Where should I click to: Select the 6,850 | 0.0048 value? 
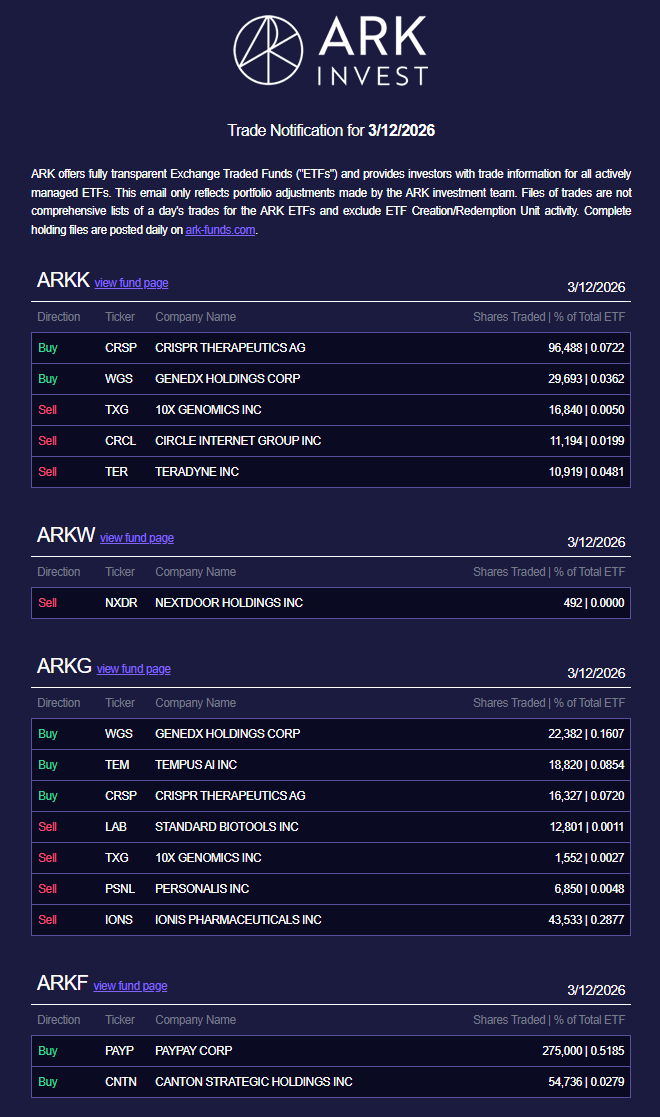(589, 889)
